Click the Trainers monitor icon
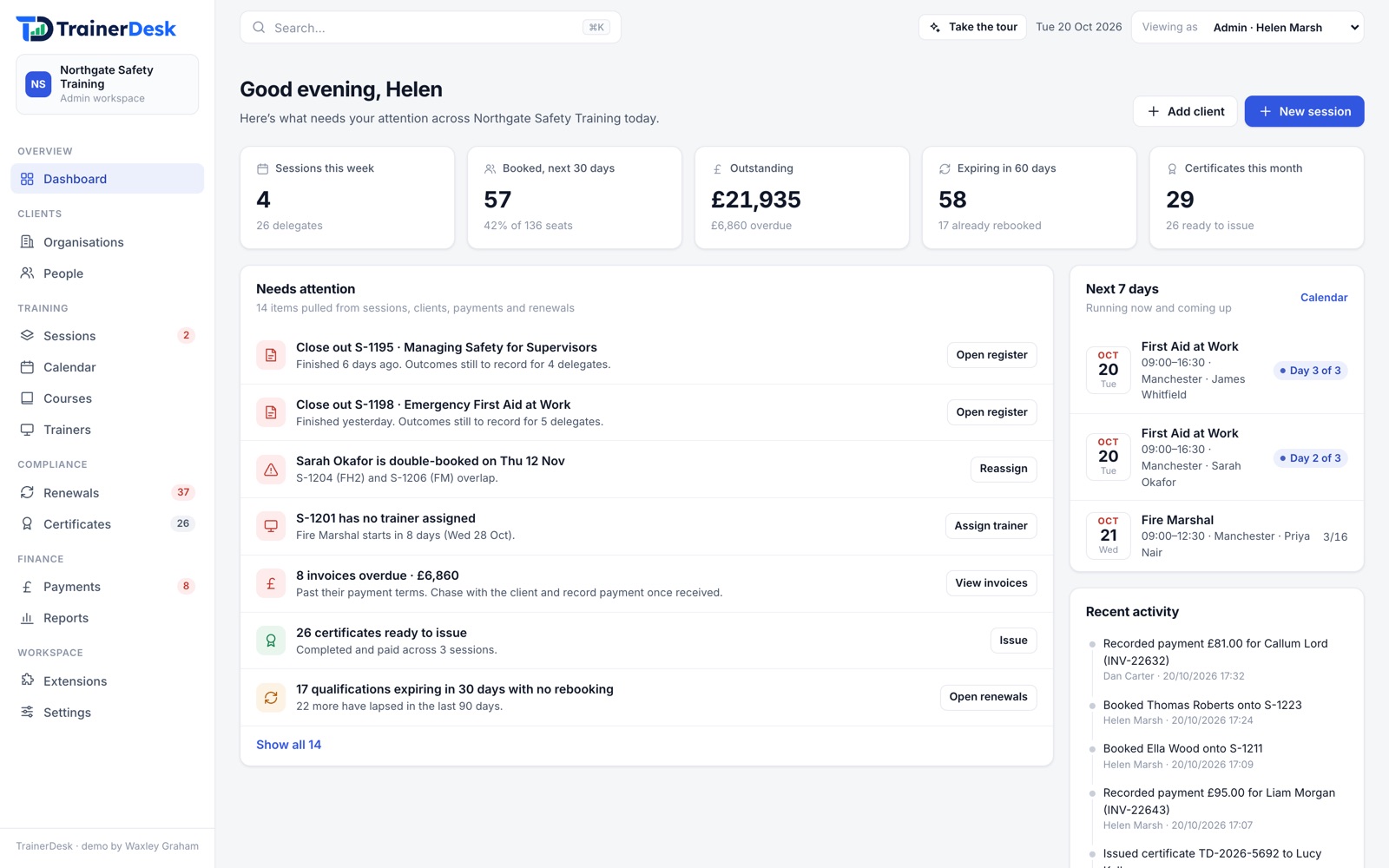1389x868 pixels. 27,430
